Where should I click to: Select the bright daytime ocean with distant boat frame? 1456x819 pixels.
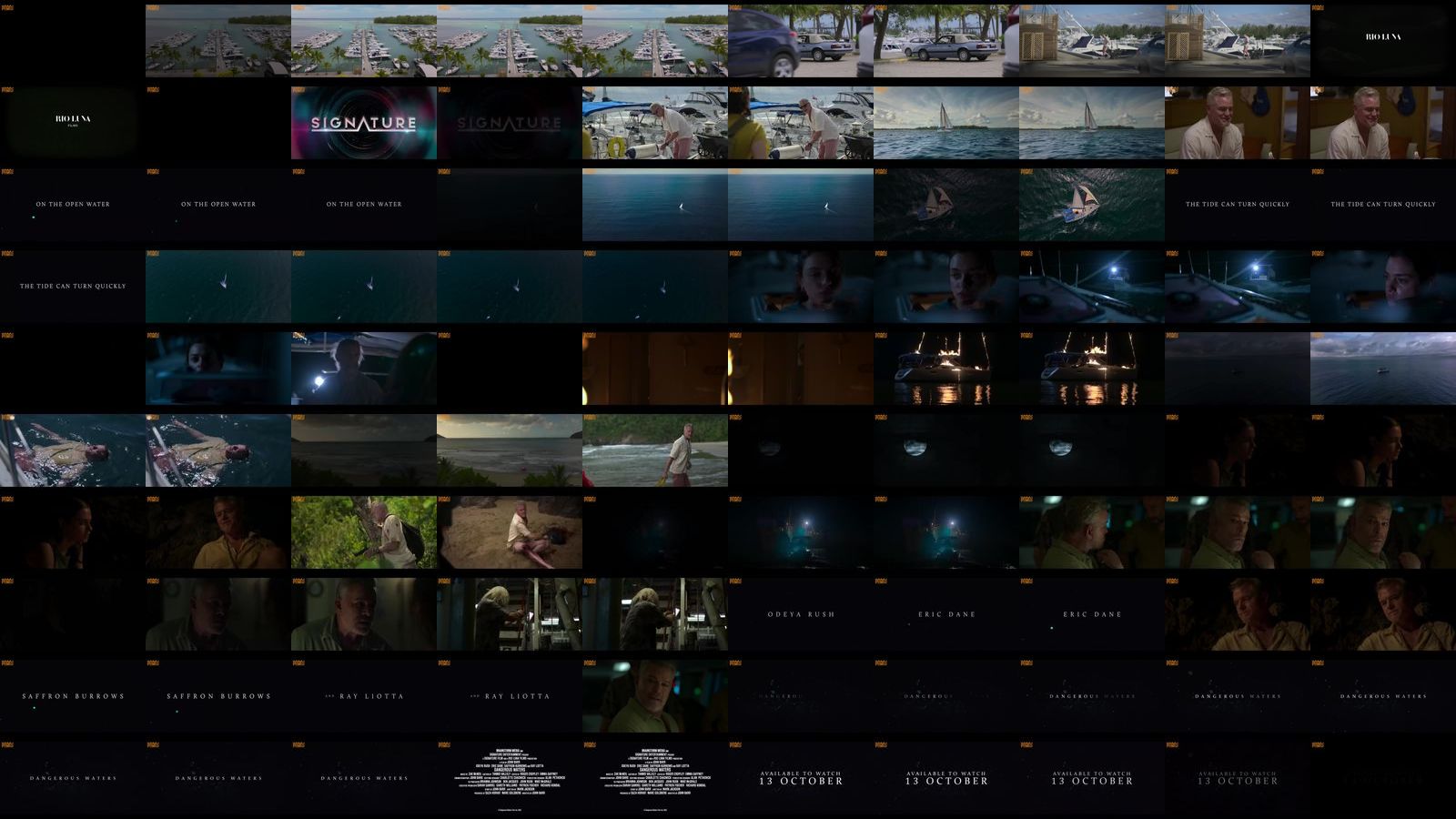point(1383,369)
